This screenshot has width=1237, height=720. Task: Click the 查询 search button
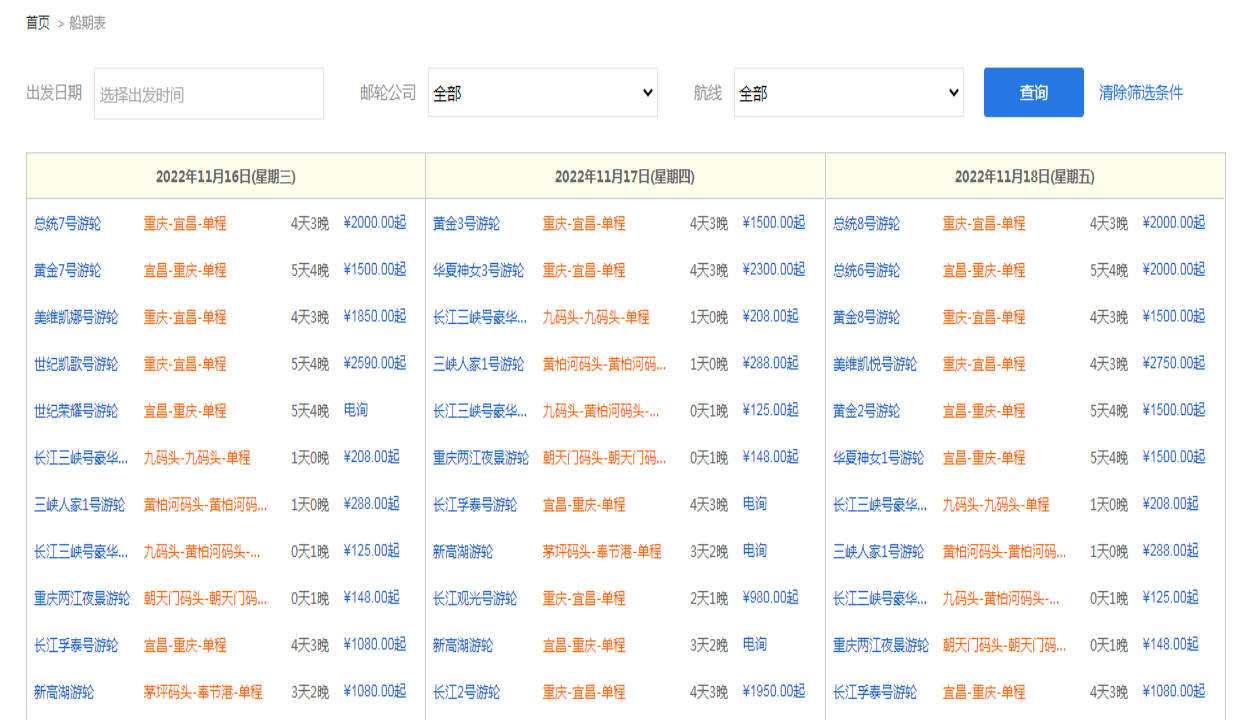pos(1033,93)
